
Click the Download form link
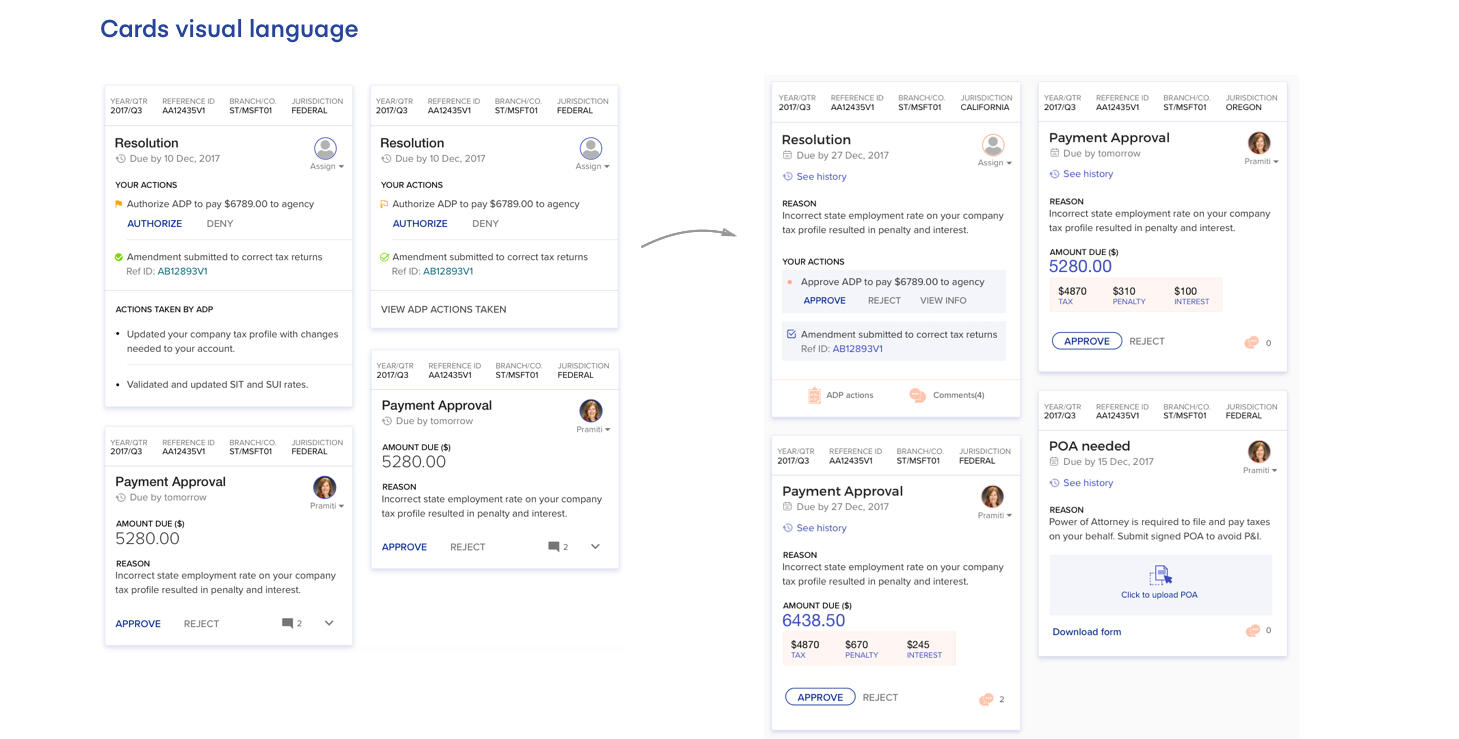(x=1087, y=632)
